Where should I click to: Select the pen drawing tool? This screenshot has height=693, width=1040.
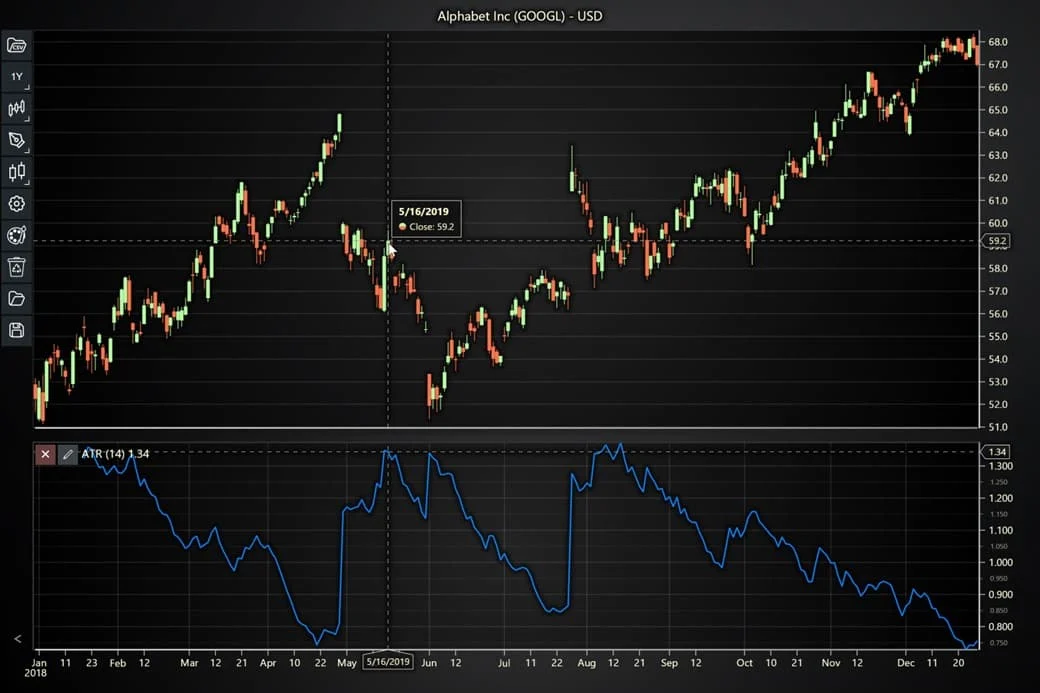click(x=16, y=140)
